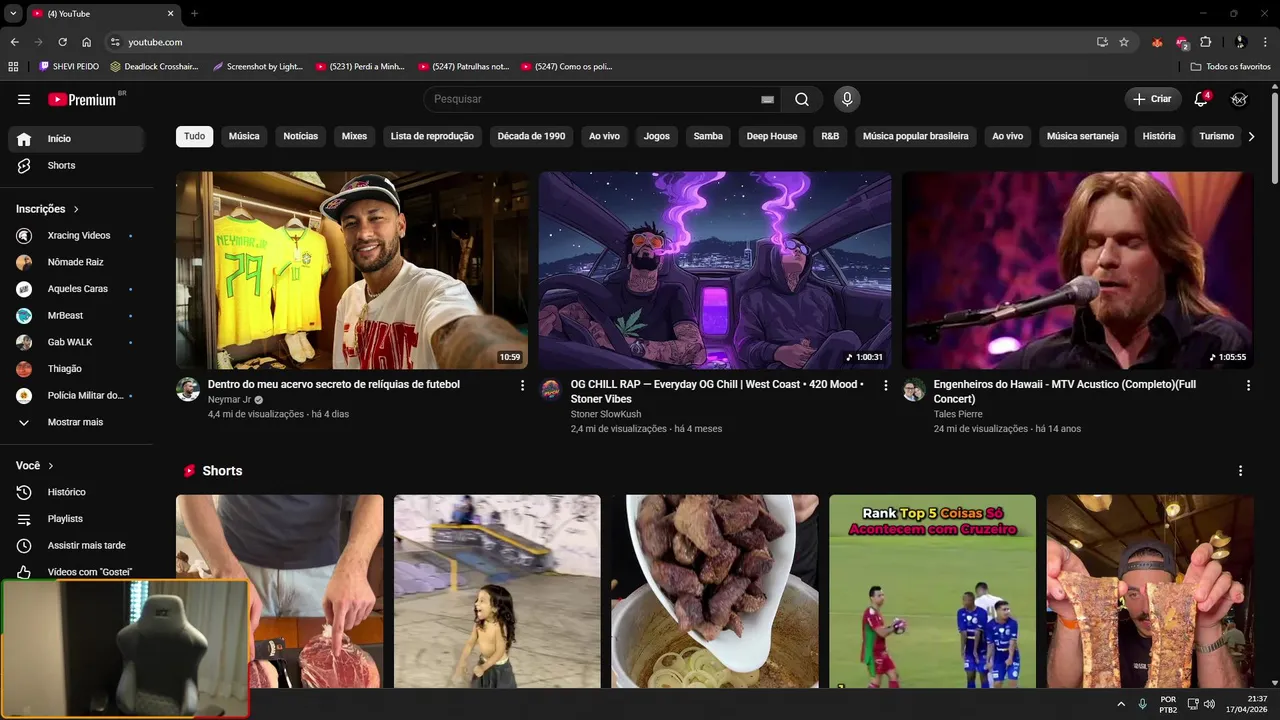Play the Neymar relics video thumbnail

coord(352,270)
